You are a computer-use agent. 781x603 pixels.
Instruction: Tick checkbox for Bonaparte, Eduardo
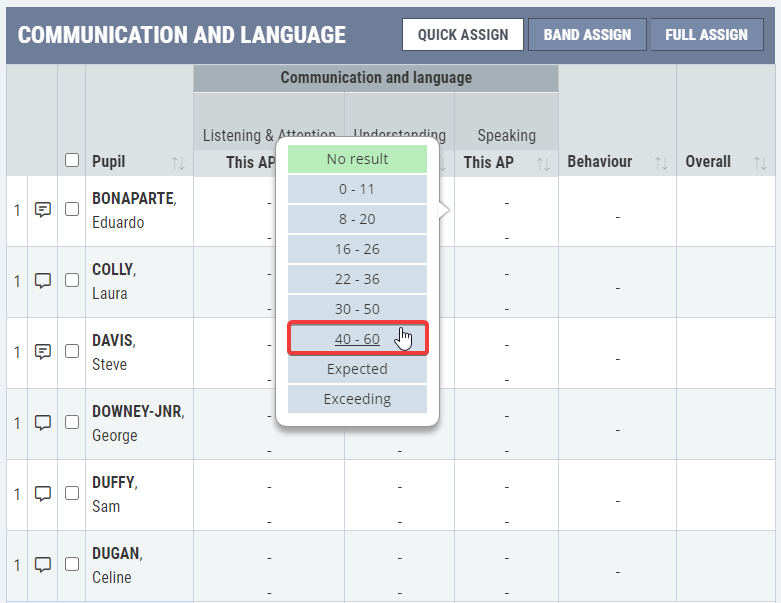(x=72, y=209)
